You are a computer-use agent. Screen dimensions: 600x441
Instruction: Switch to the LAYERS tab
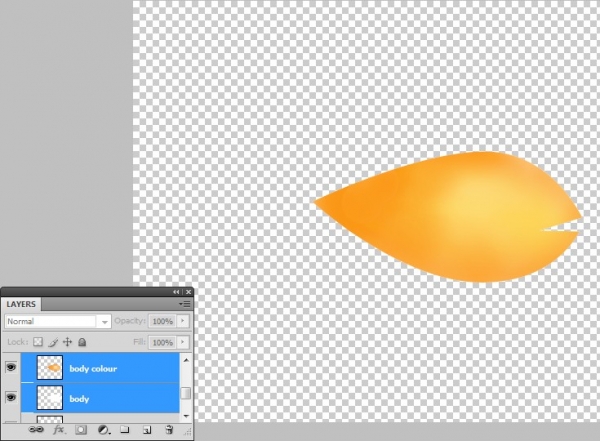tap(21, 304)
